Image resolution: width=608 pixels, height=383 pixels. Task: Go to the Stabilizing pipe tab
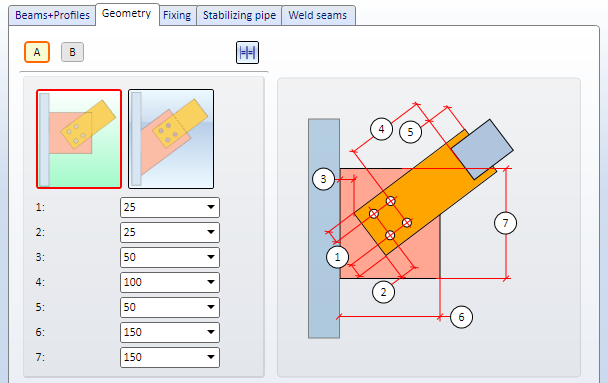pos(239,16)
